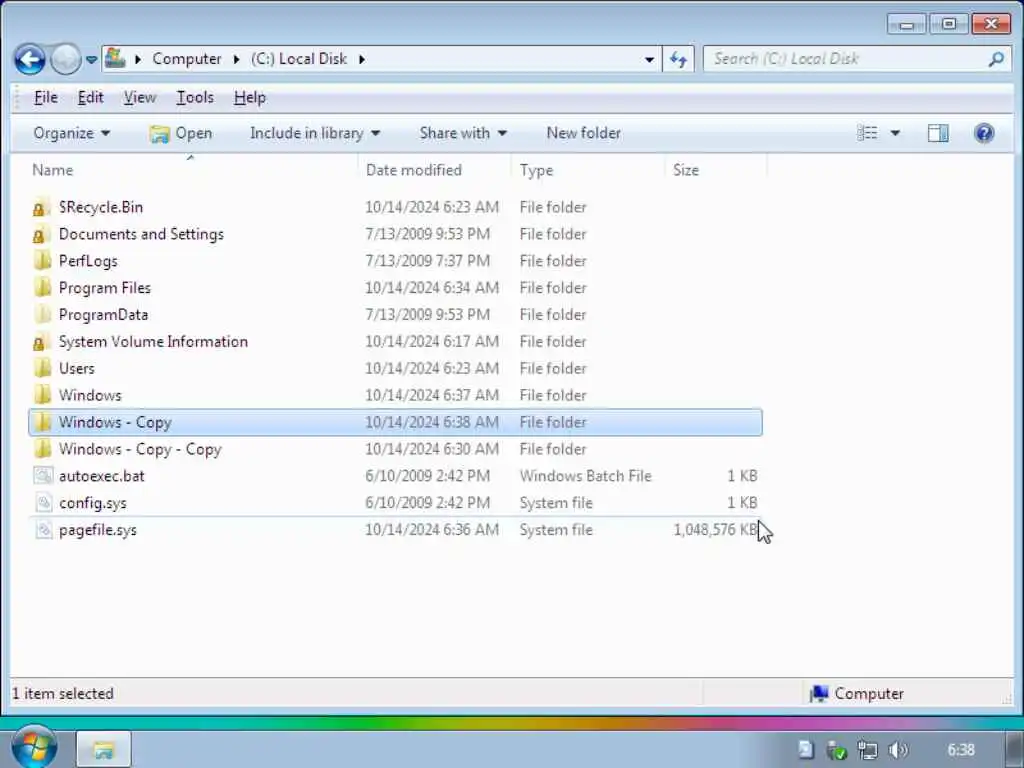
Task: Click the Open toolbar button
Action: (180, 133)
